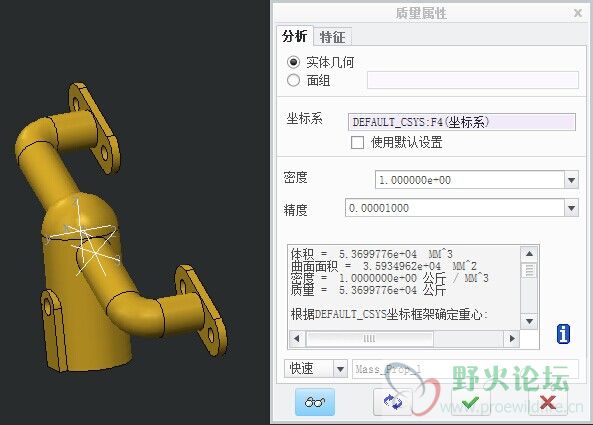Click scroll down arrow in results box
593x425 pixels.
pyautogui.click(x=529, y=321)
